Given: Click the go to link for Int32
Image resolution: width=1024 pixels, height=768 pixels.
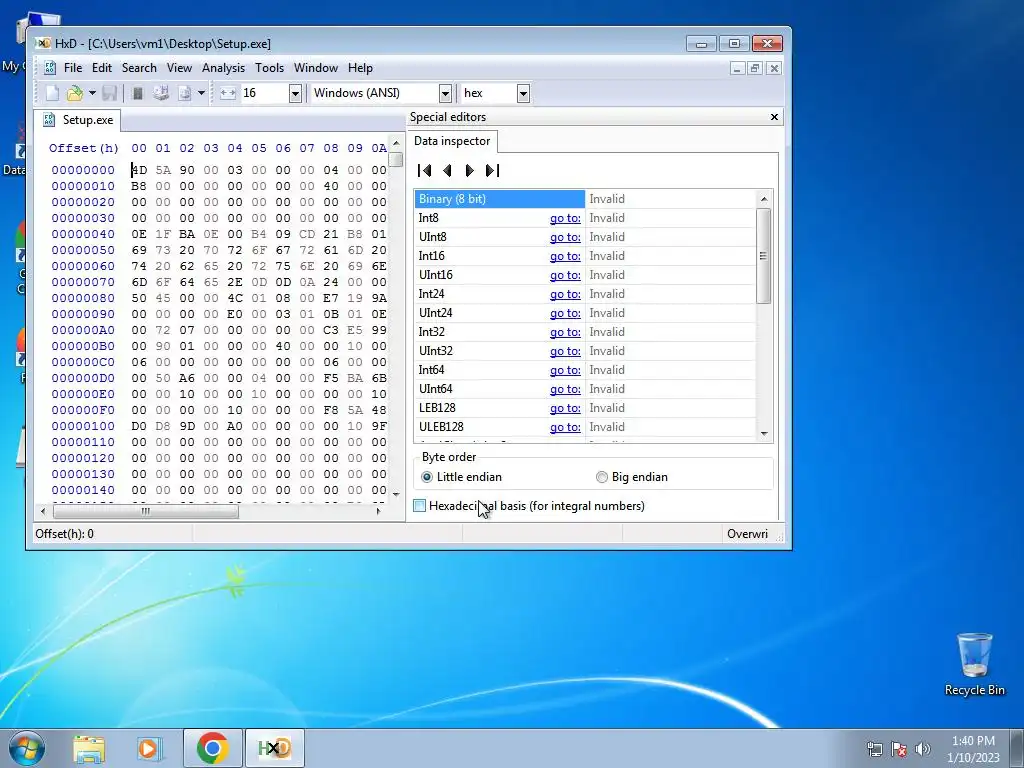Looking at the screenshot, I should [x=565, y=332].
